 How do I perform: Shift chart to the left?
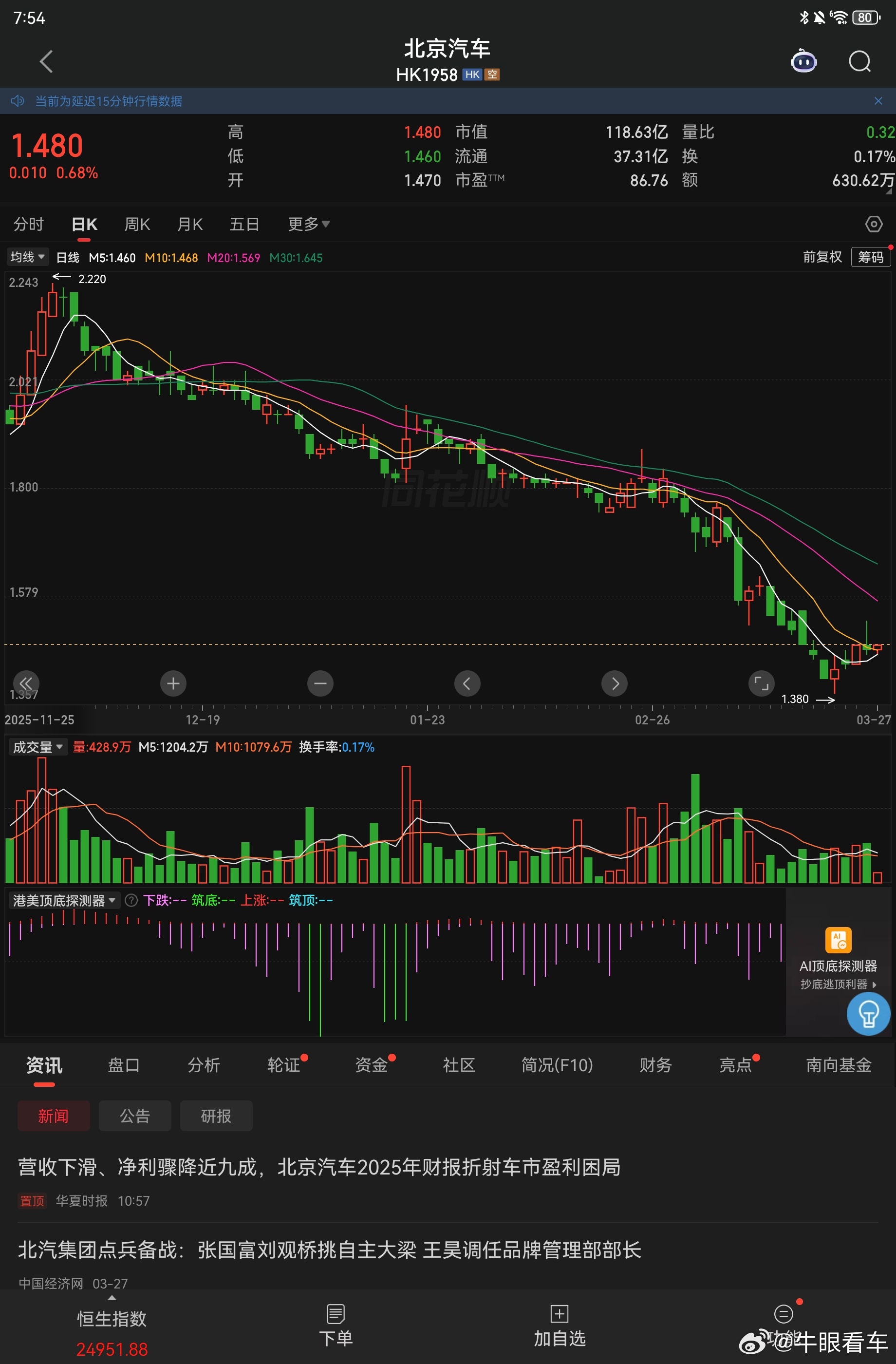tap(467, 683)
